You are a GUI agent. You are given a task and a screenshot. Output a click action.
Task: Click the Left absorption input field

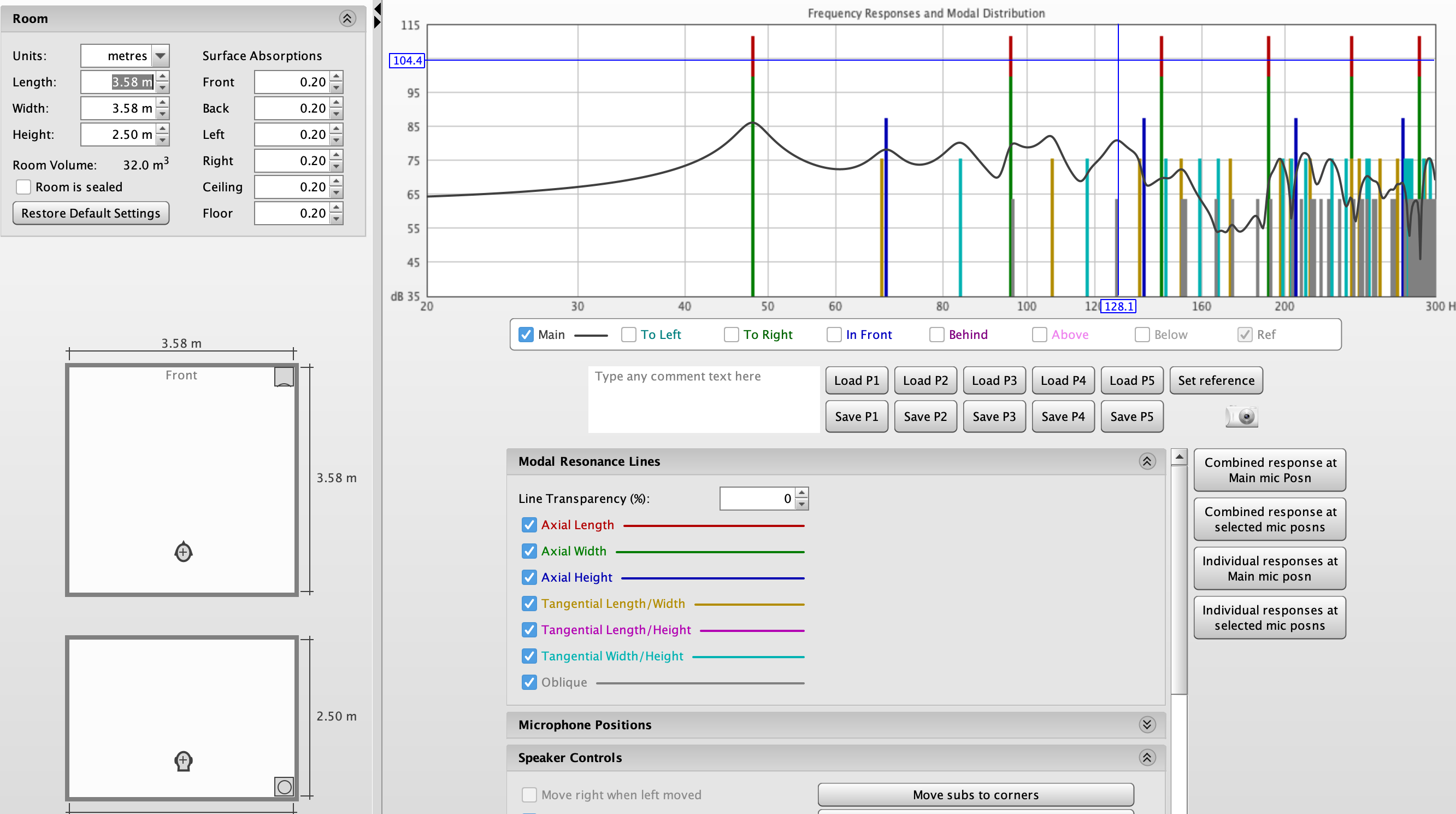pos(292,134)
